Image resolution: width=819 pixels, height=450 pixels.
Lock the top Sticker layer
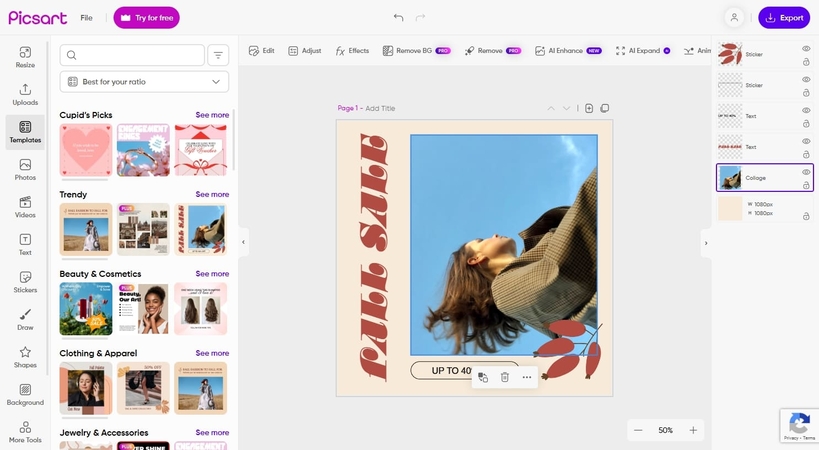coord(806,62)
